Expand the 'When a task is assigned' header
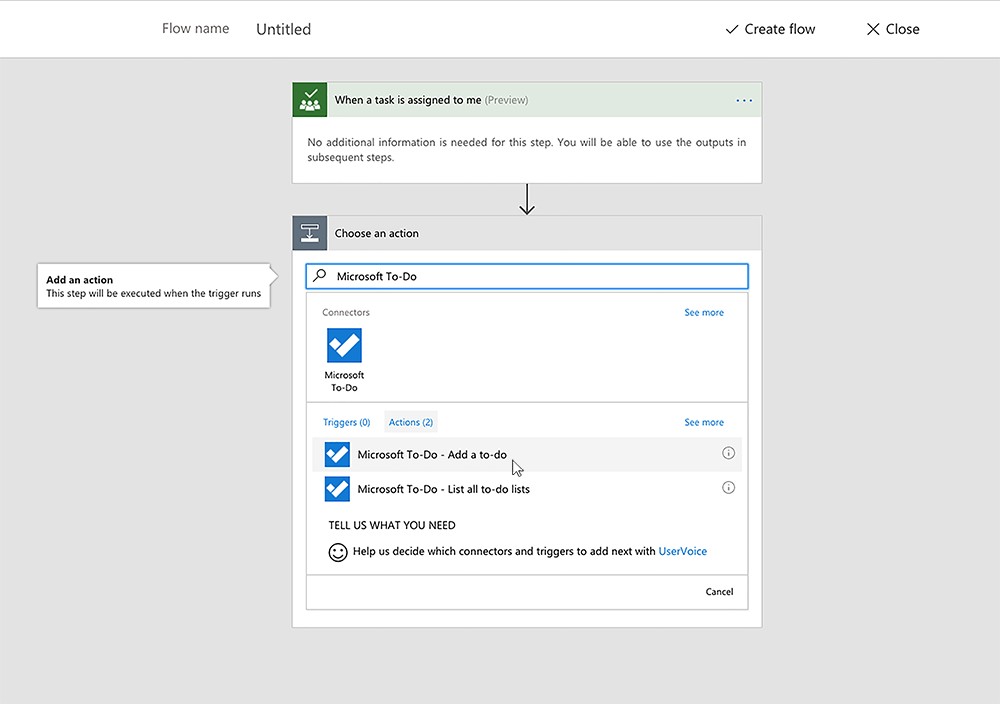 click(x=430, y=100)
